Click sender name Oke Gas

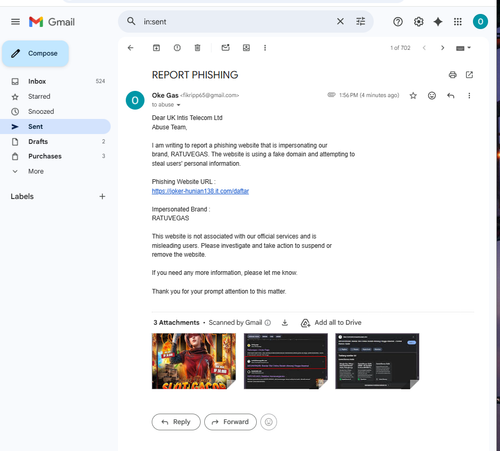pyautogui.click(x=165, y=95)
